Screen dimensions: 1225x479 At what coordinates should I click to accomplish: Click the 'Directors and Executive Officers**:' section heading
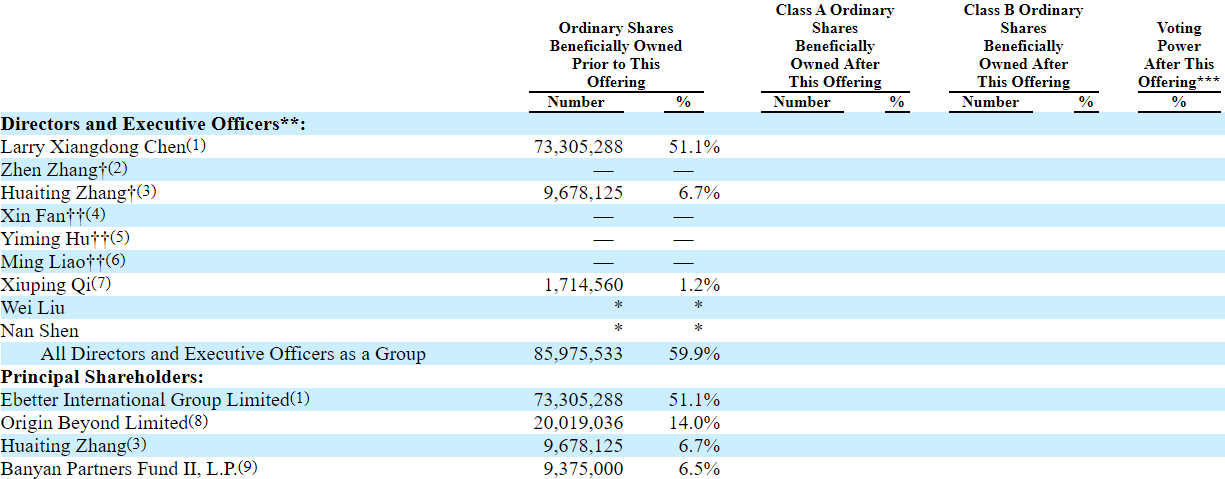pyautogui.click(x=153, y=124)
